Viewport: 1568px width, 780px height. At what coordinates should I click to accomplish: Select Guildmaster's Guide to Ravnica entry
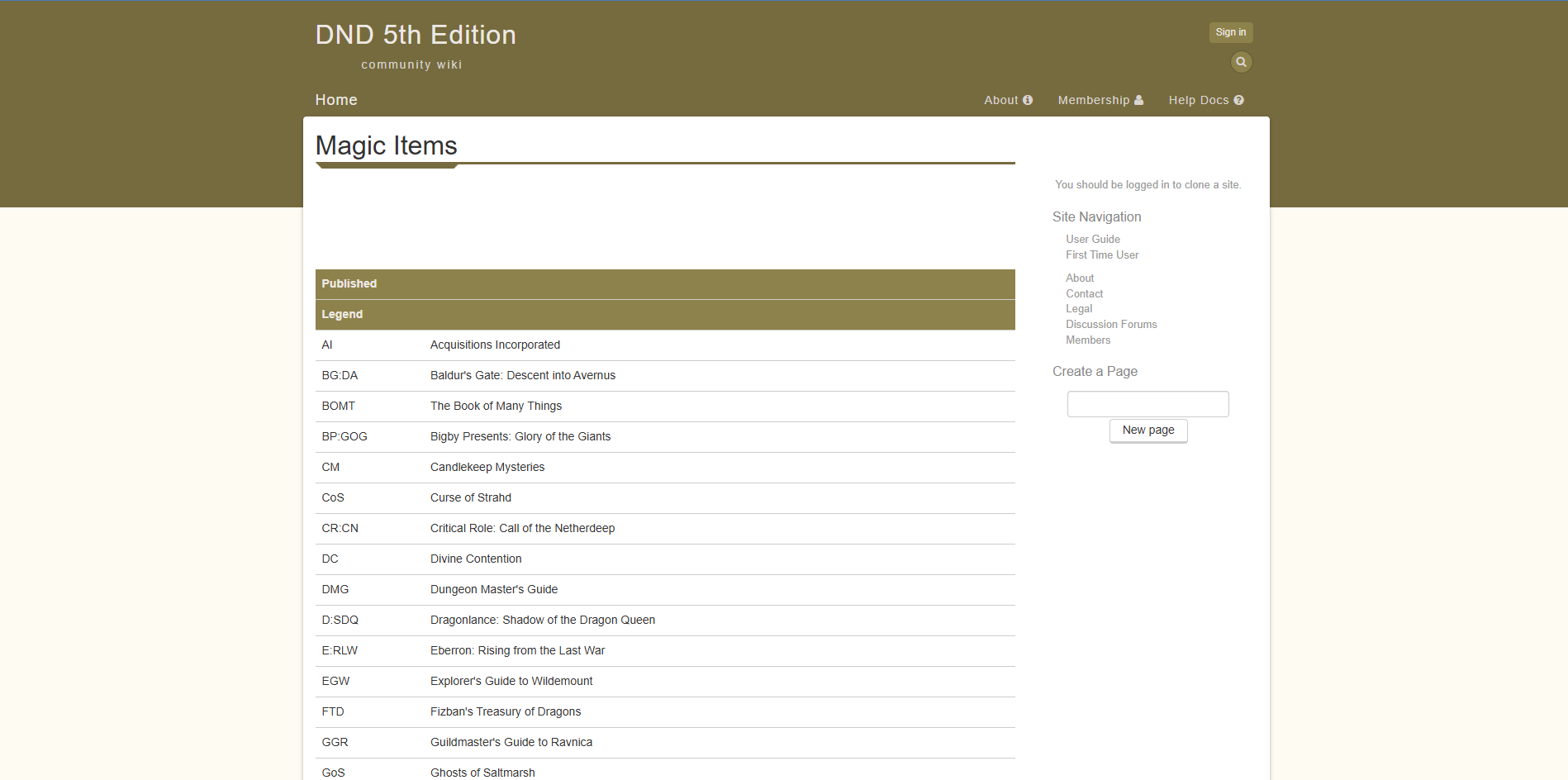point(511,743)
